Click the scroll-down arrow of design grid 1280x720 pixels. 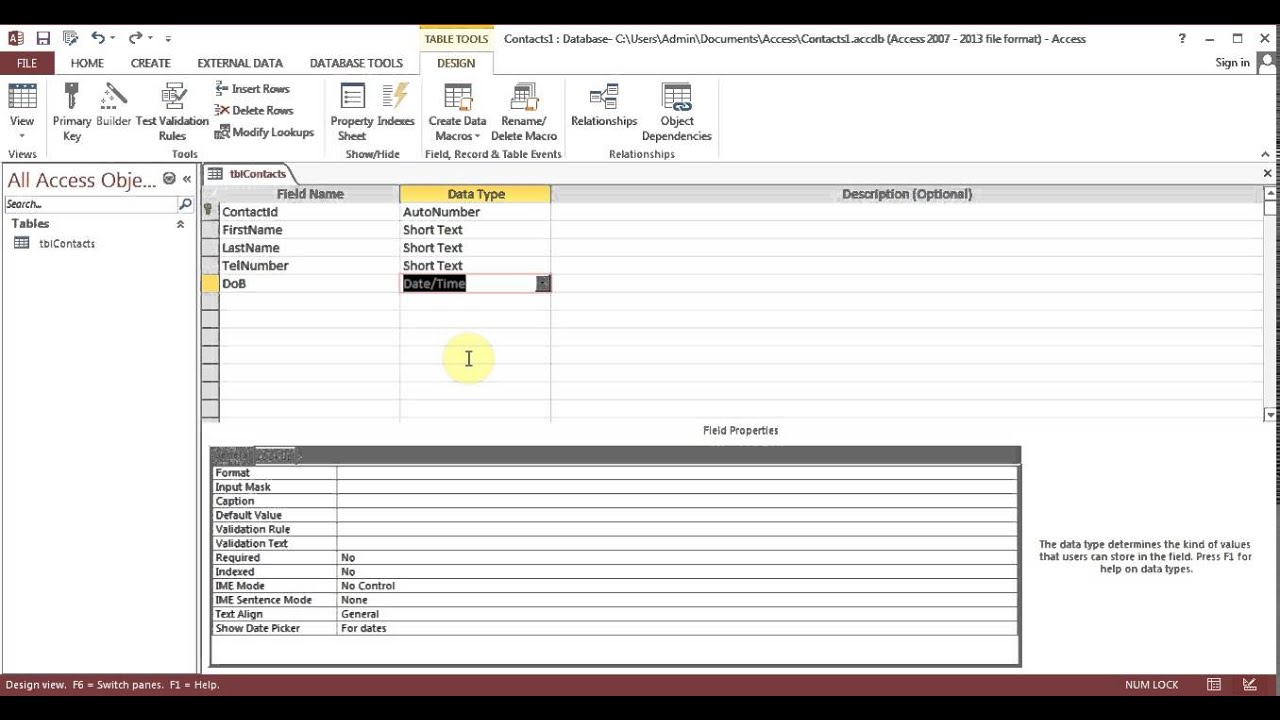1271,415
